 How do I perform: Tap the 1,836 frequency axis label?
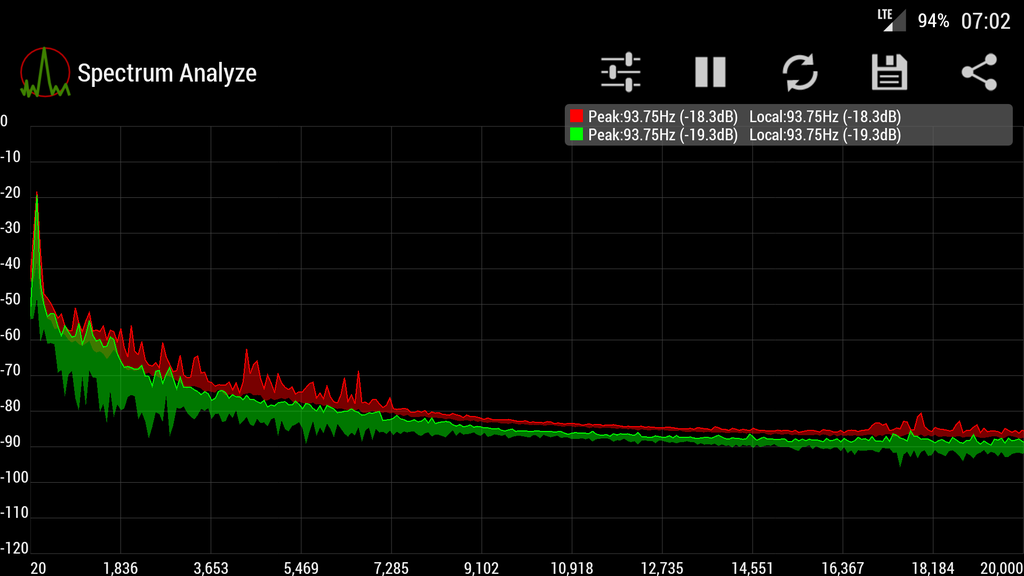click(120, 568)
